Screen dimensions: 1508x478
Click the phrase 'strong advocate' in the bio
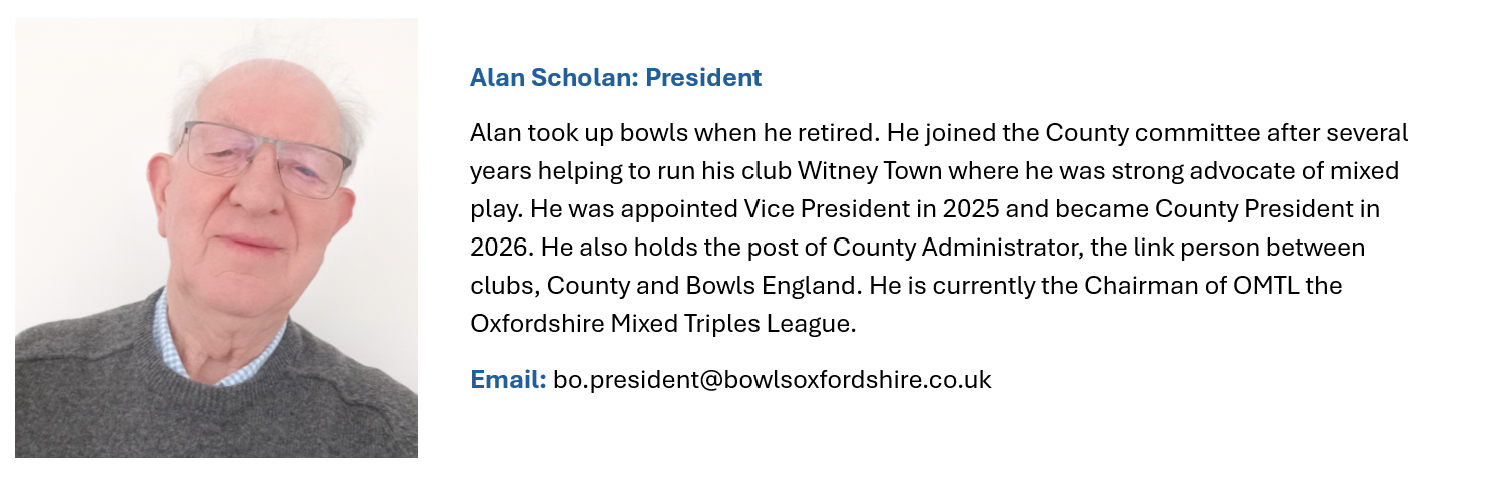tap(1190, 172)
